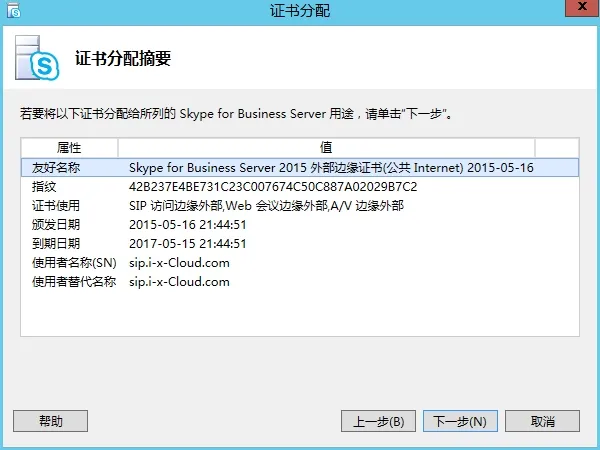Click the 值 column header
Image resolution: width=600 pixels, height=450 pixels.
(326, 147)
